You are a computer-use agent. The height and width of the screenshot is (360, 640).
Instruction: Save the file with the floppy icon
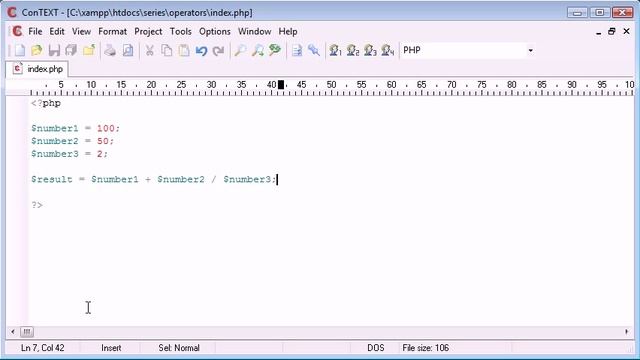tap(54, 51)
